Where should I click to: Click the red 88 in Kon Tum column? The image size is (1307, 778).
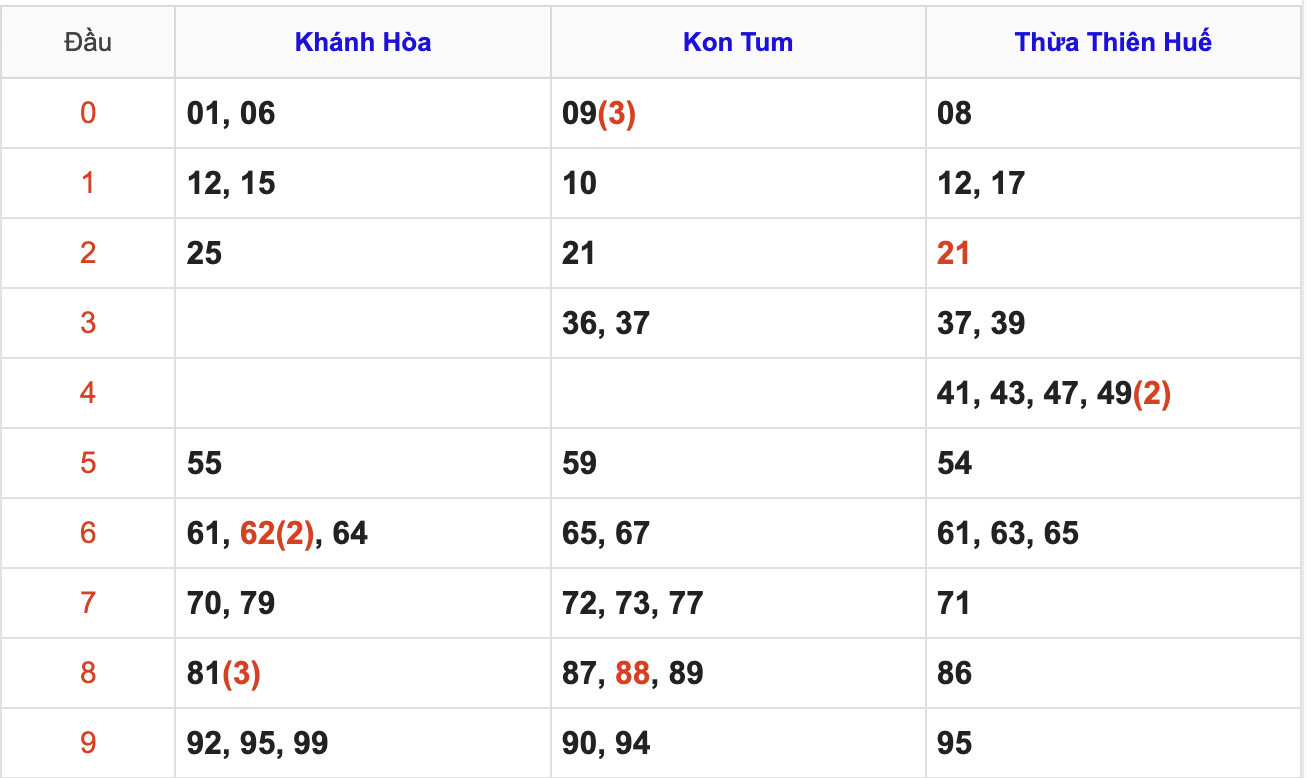coord(632,673)
